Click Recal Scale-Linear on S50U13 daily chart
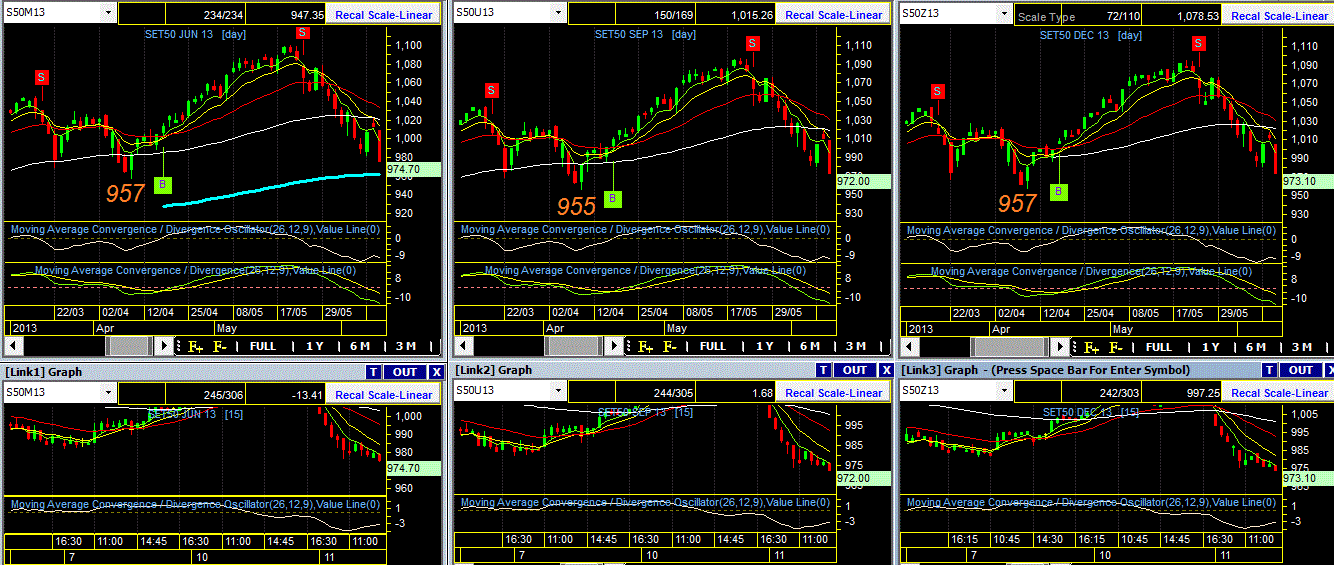Screen dimensions: 1334x565 [x=834, y=15]
